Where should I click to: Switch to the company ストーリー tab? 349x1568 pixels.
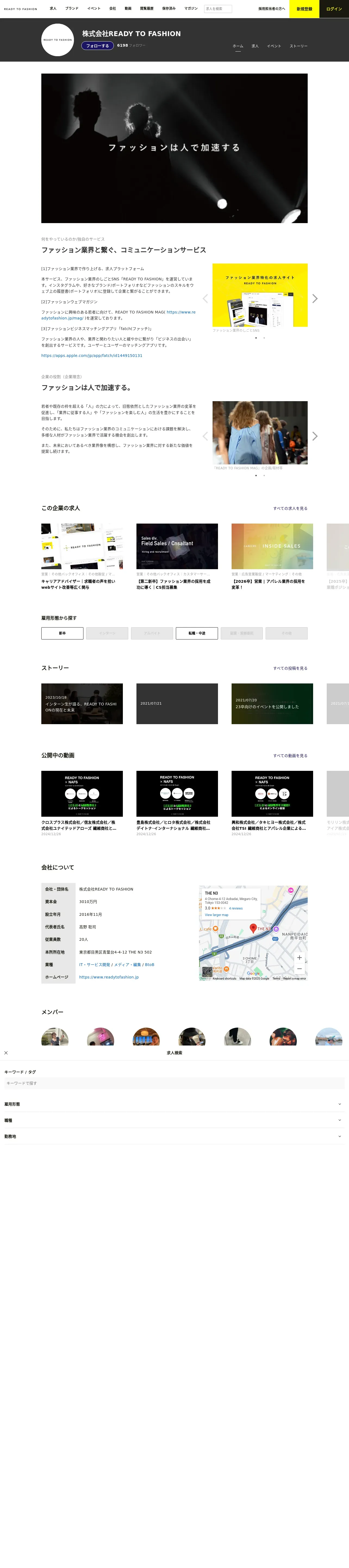click(x=298, y=46)
